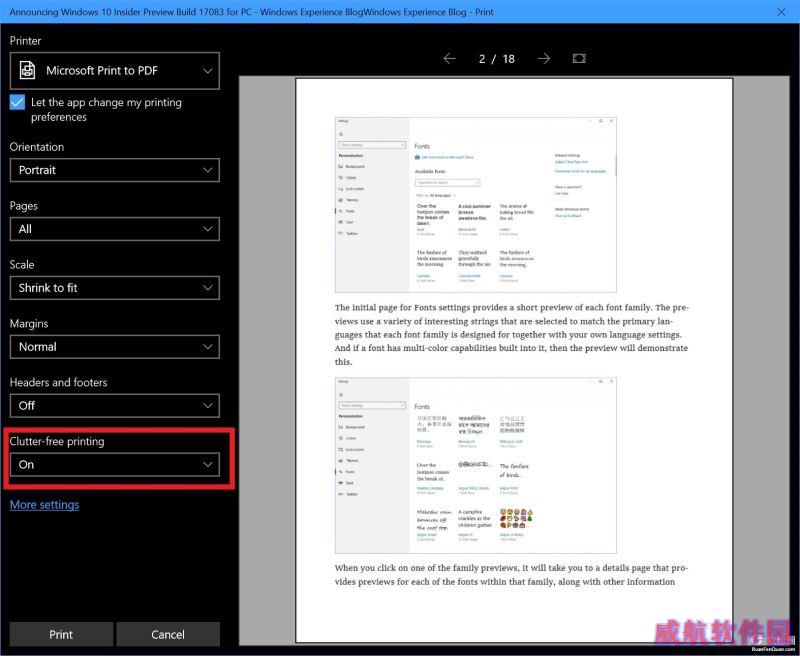This screenshot has width=800, height=656.
Task: Click the second Fonts screenshot with emoji preview
Action: (476, 465)
